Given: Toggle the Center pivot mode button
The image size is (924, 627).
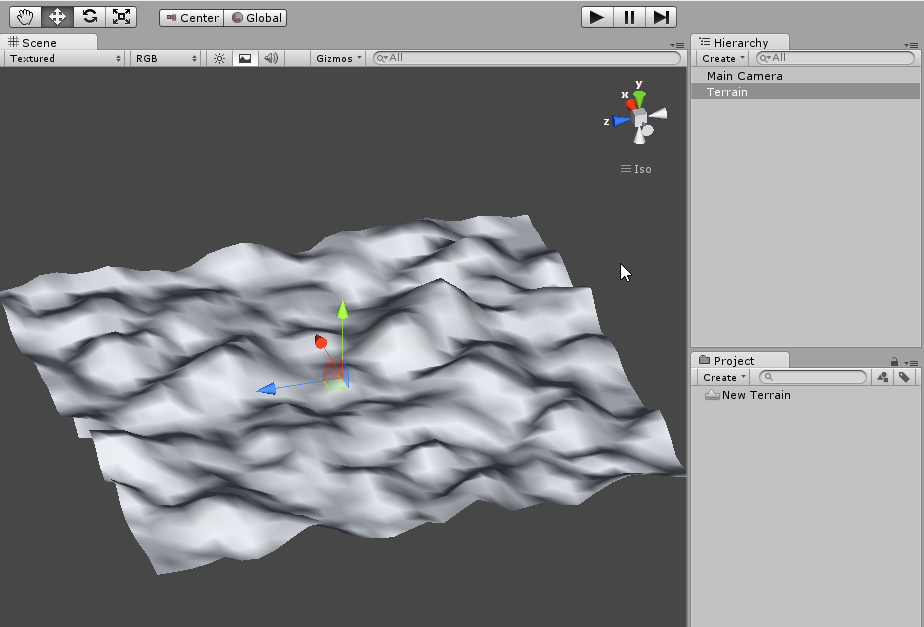Looking at the screenshot, I should click(191, 18).
